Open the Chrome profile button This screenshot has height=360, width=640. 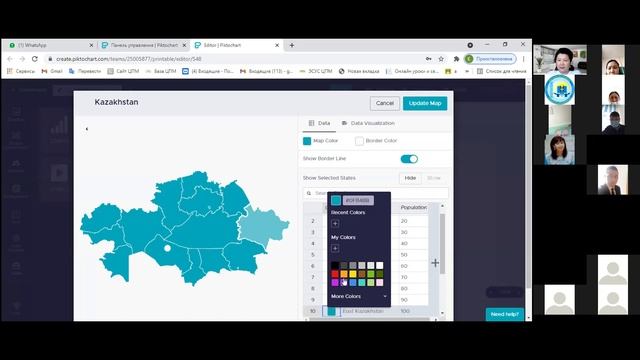point(490,59)
